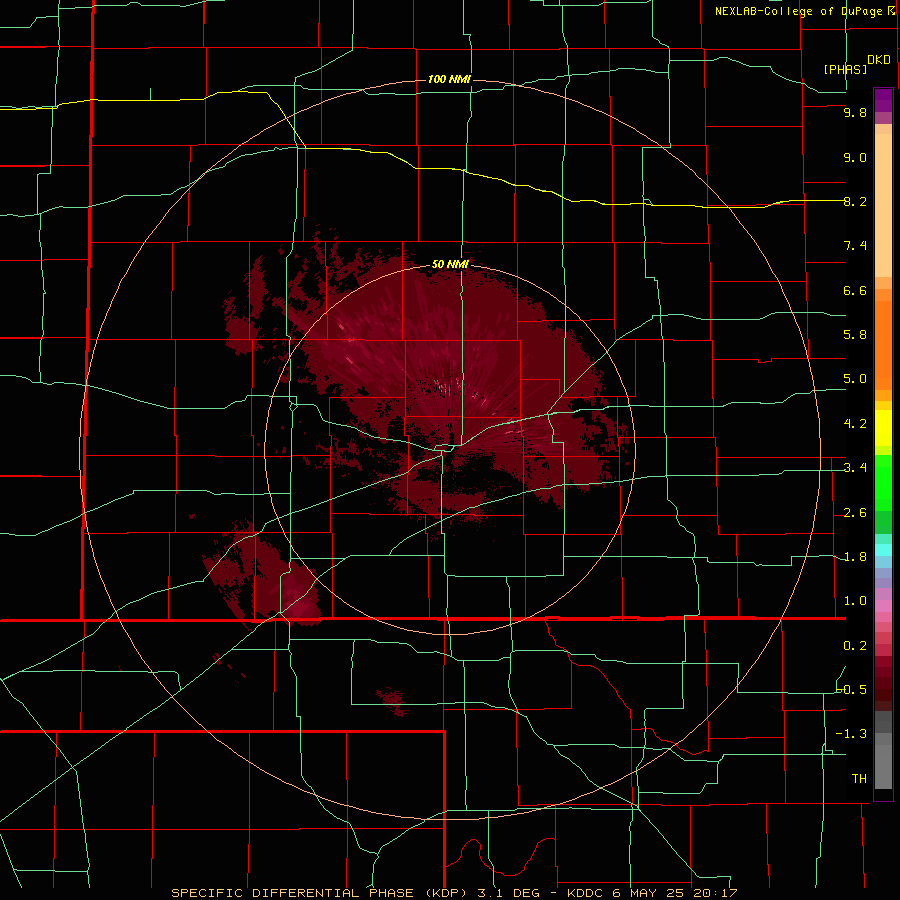Screen dimensions: 900x900
Task: Click the 0.2 scale value
Action: [855, 646]
